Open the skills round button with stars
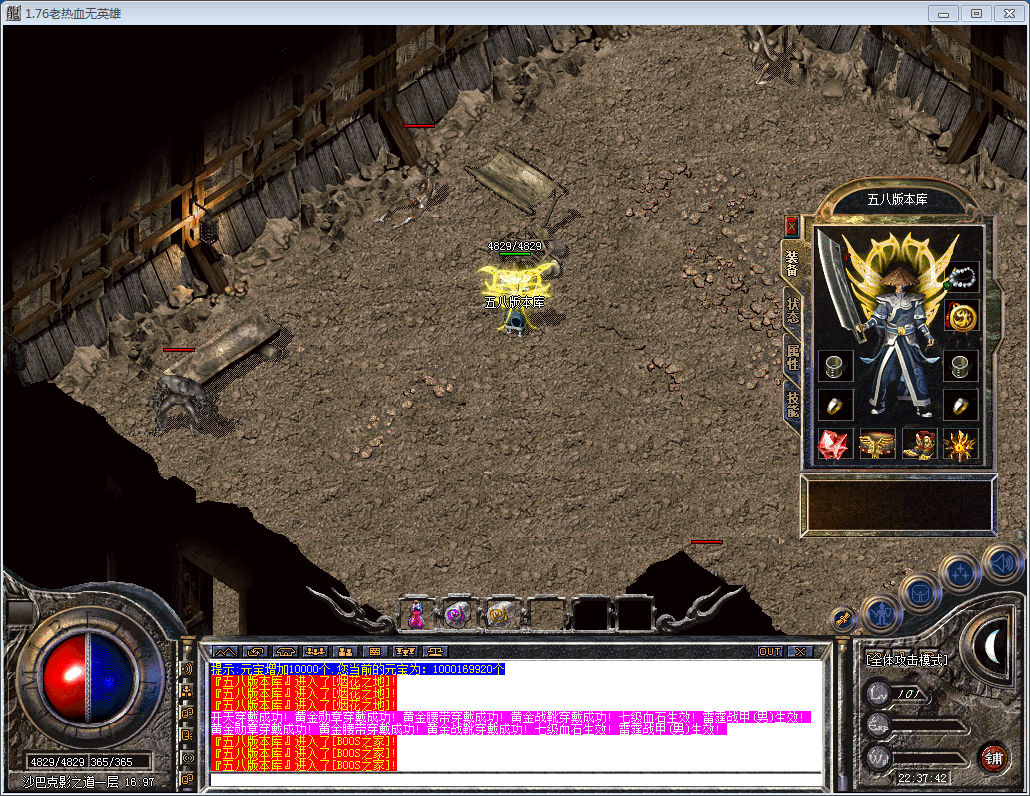Viewport: 1030px width, 796px height. tap(960, 572)
